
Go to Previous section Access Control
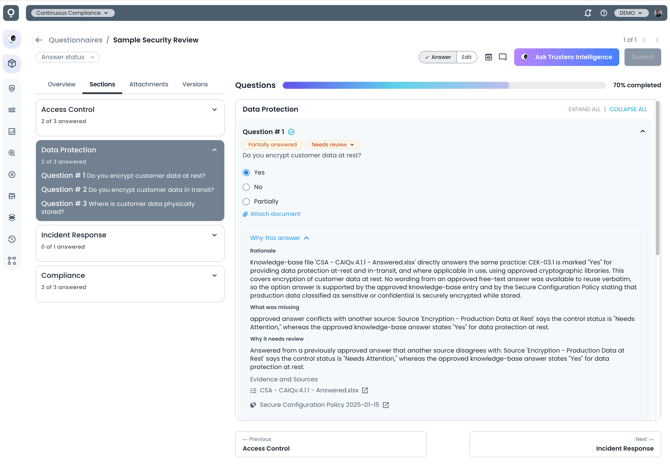[x=331, y=444]
